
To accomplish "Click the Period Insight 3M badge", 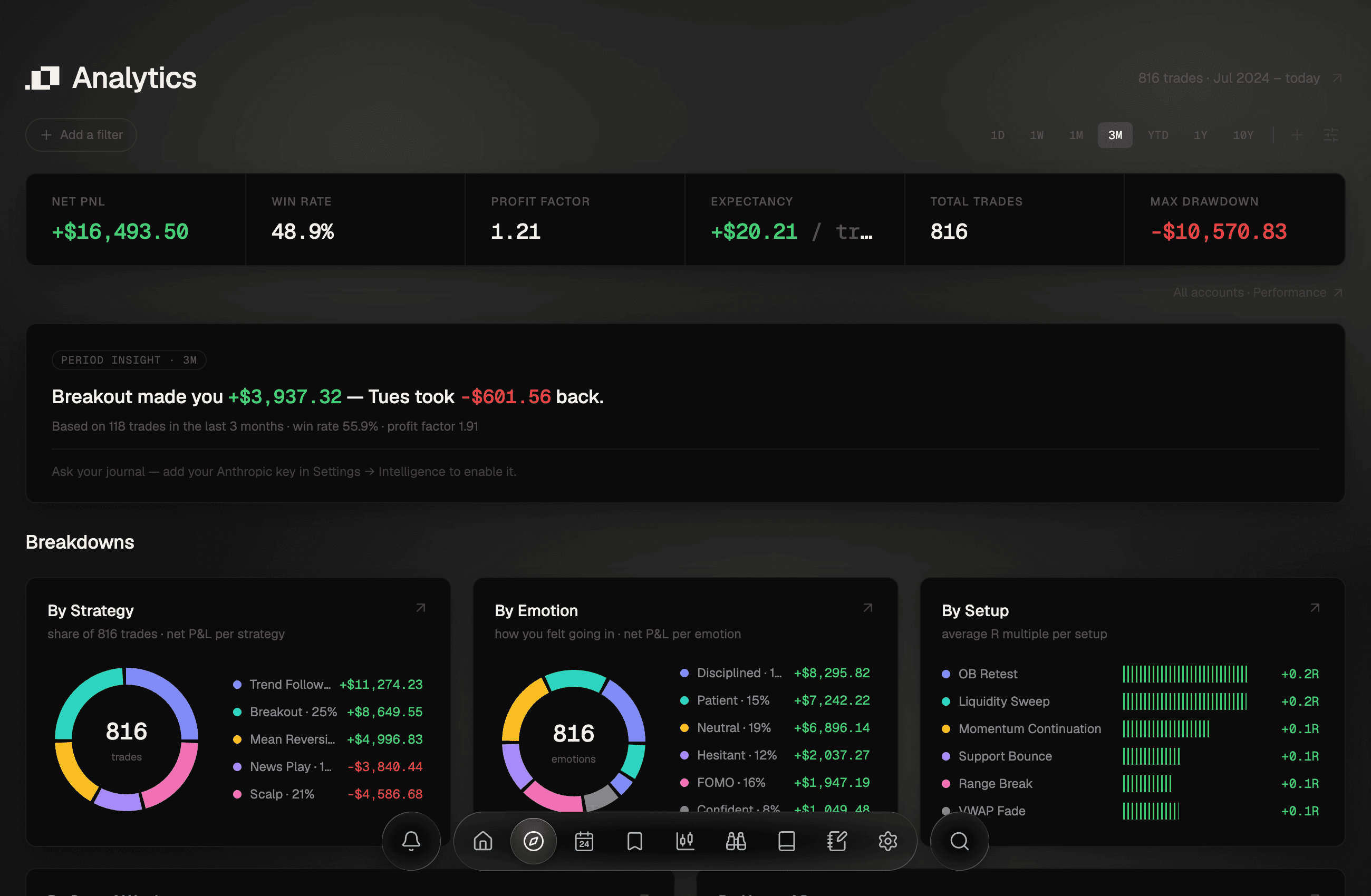I will point(129,360).
